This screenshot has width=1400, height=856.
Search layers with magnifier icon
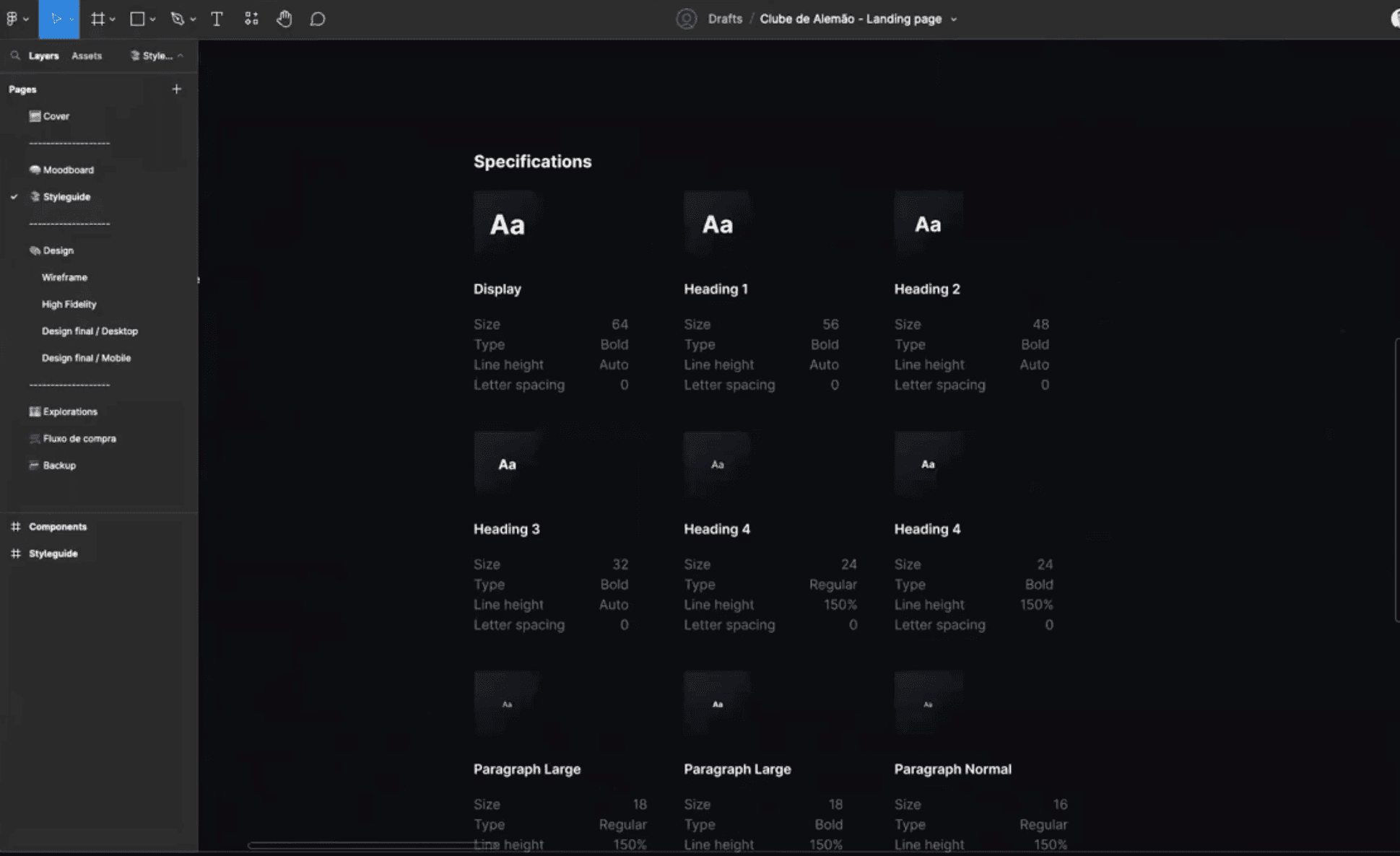[15, 56]
